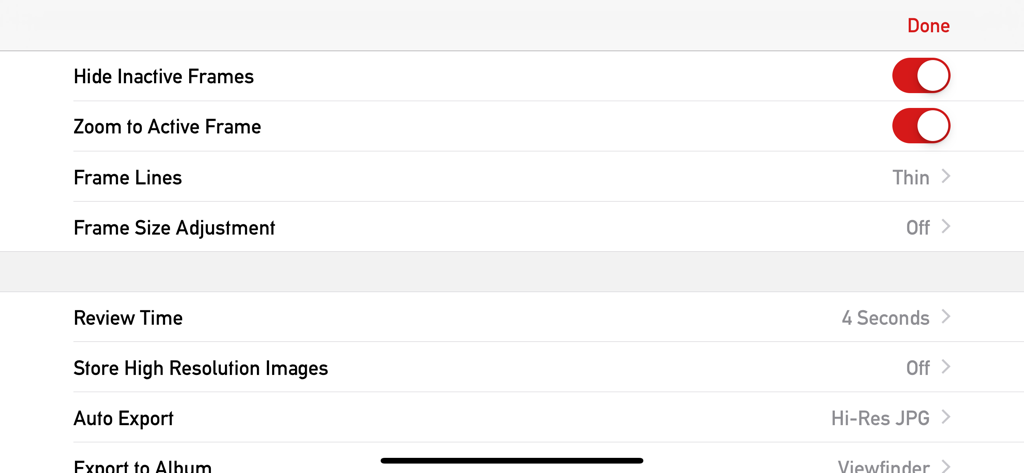Tap the red Done button

928,26
